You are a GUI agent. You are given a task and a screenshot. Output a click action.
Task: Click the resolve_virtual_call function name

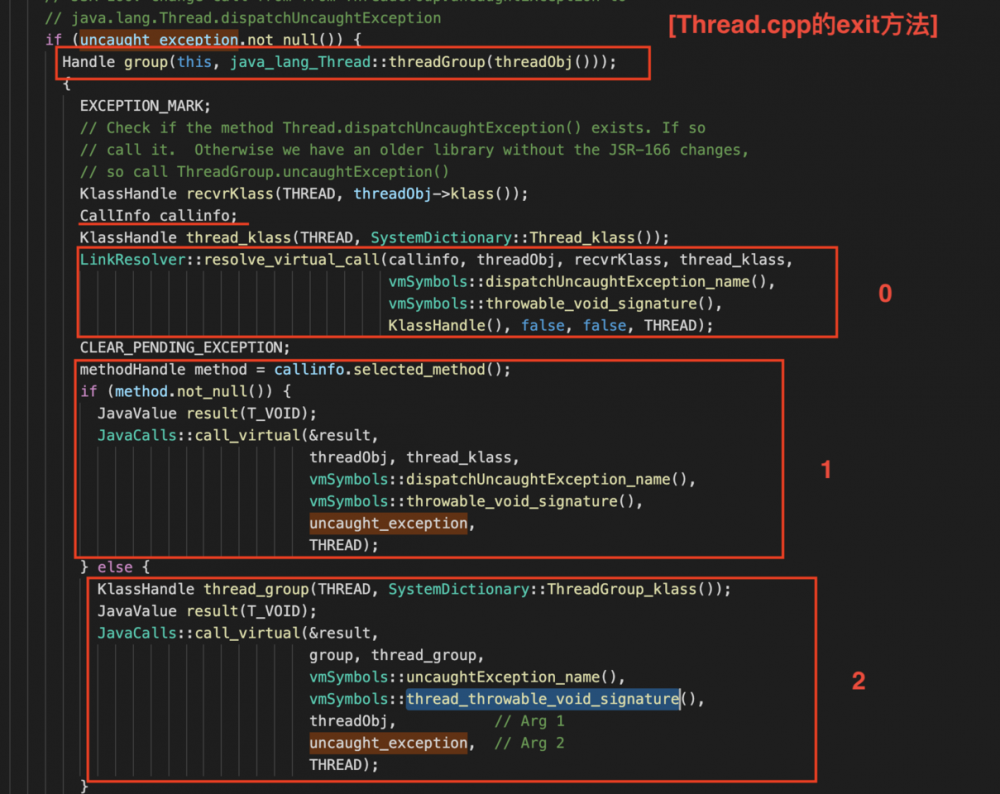pos(291,260)
